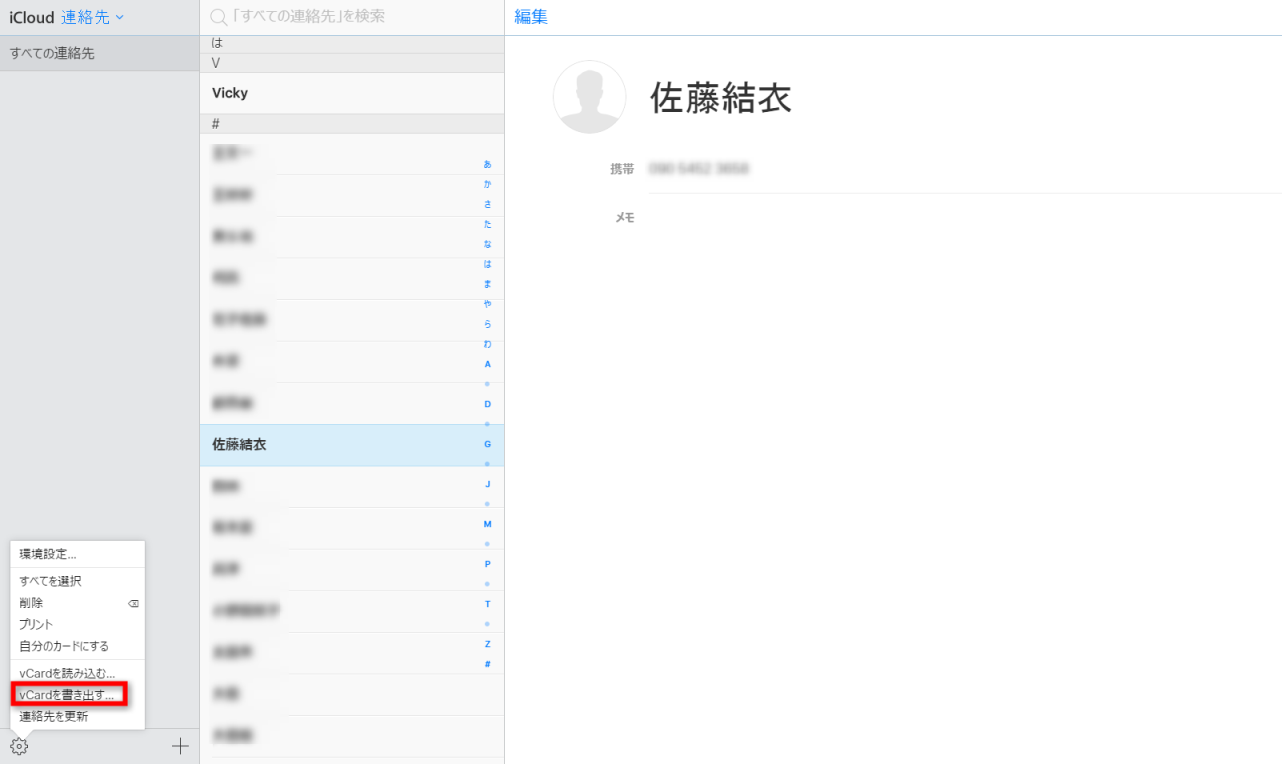Choose すべてを選択 in the popup menu
1282x764 pixels.
[x=77, y=581]
